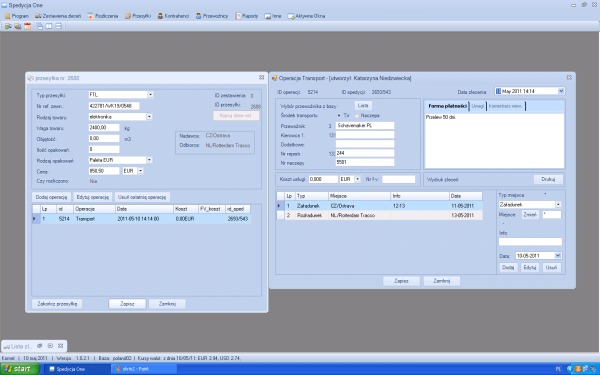Click the calendar toolbar icon
This screenshot has height=375, width=600.
(27, 26)
